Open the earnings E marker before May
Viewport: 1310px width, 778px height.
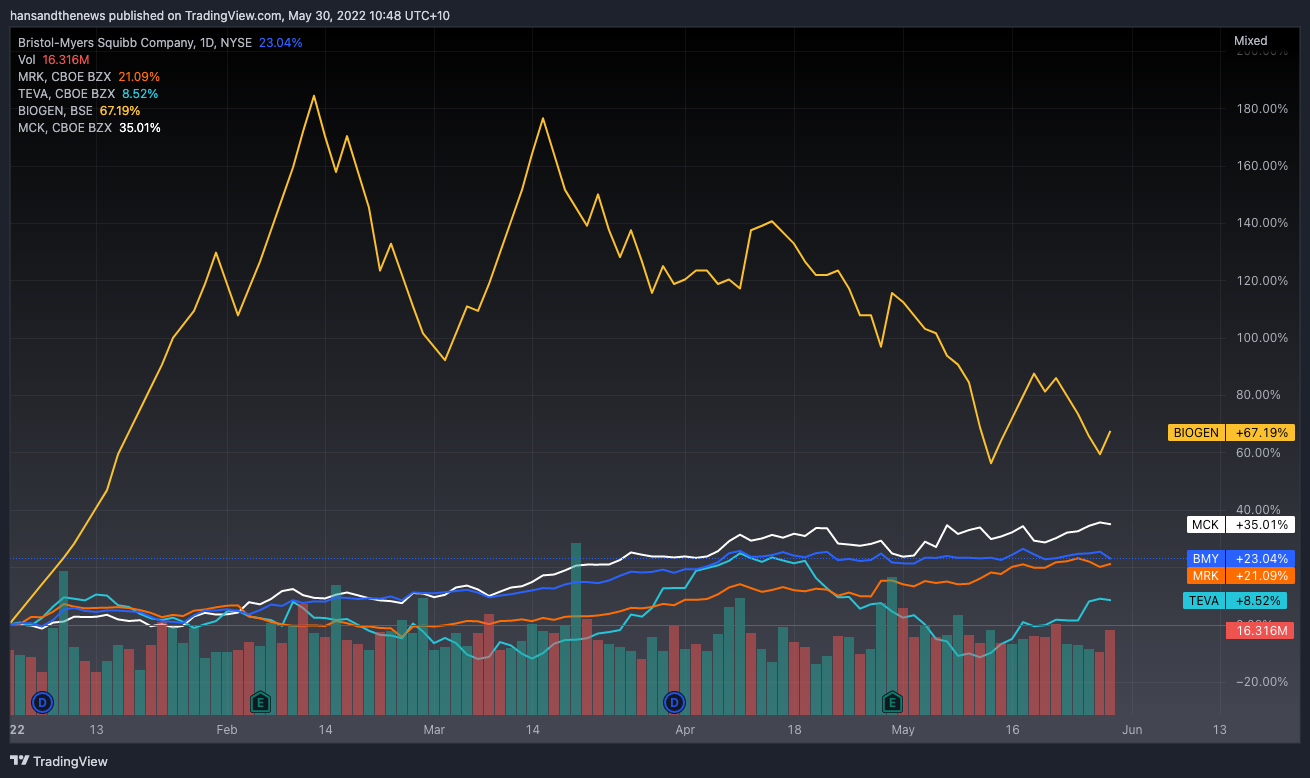[892, 703]
